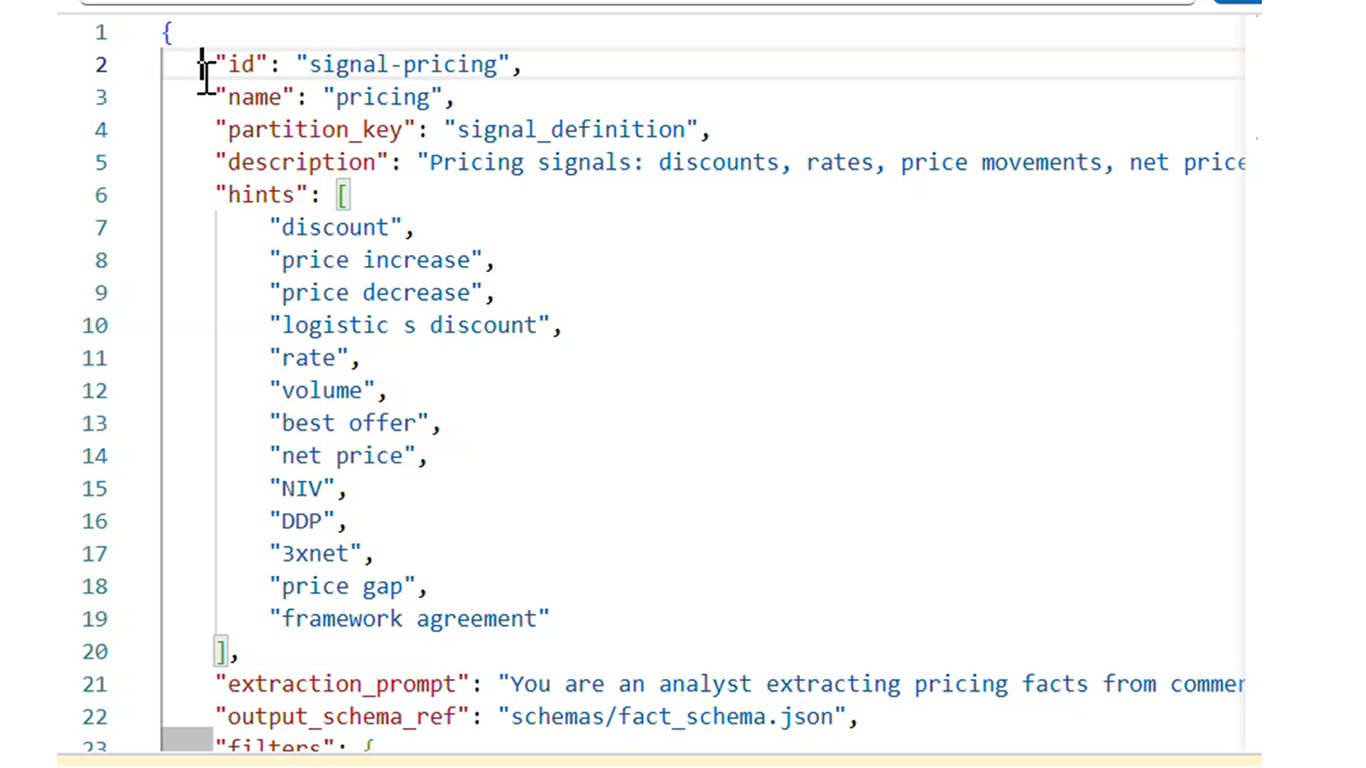Click the "price decrease" hint

tap(375, 293)
